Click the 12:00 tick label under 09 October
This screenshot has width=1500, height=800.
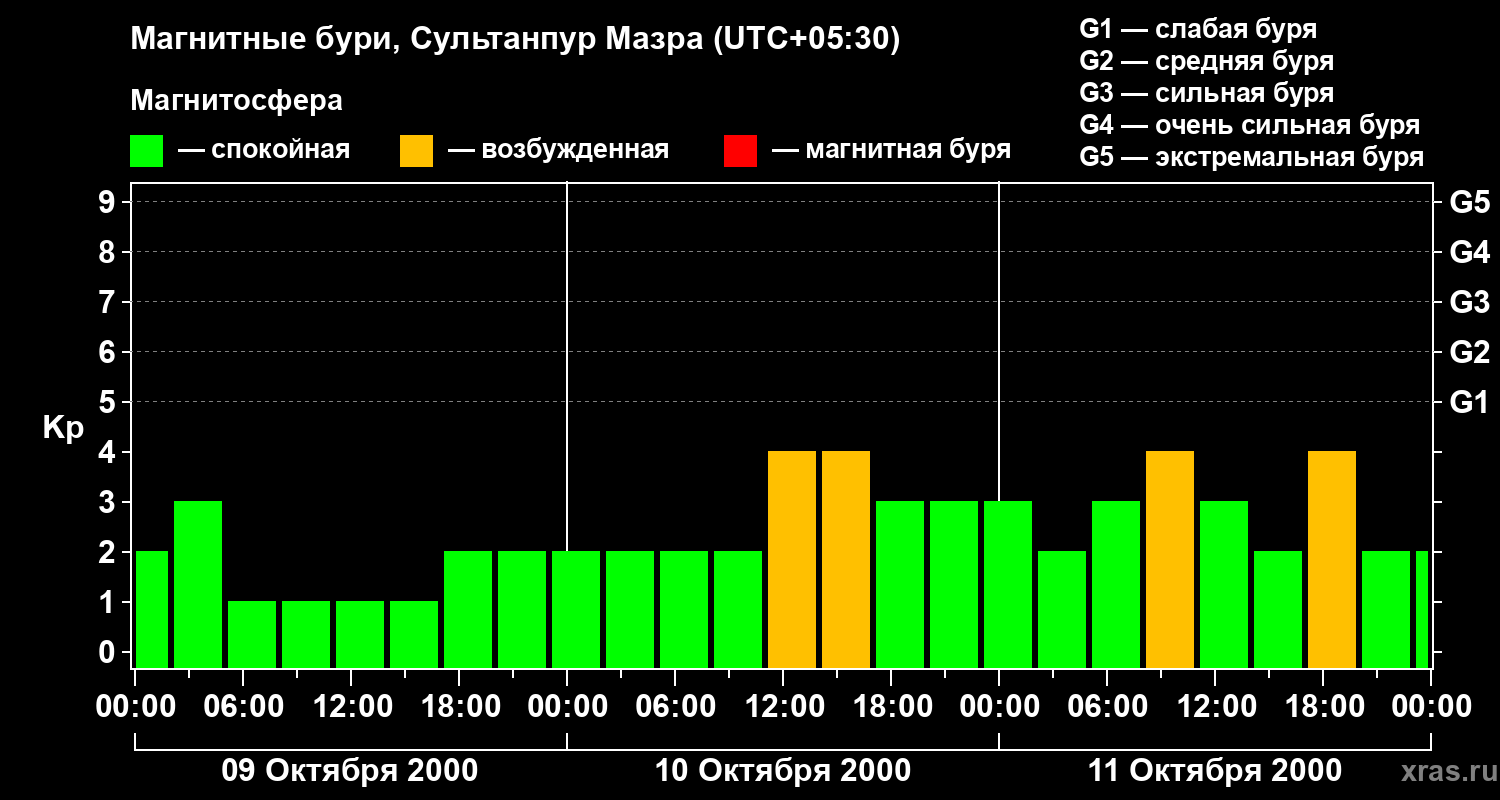352,707
